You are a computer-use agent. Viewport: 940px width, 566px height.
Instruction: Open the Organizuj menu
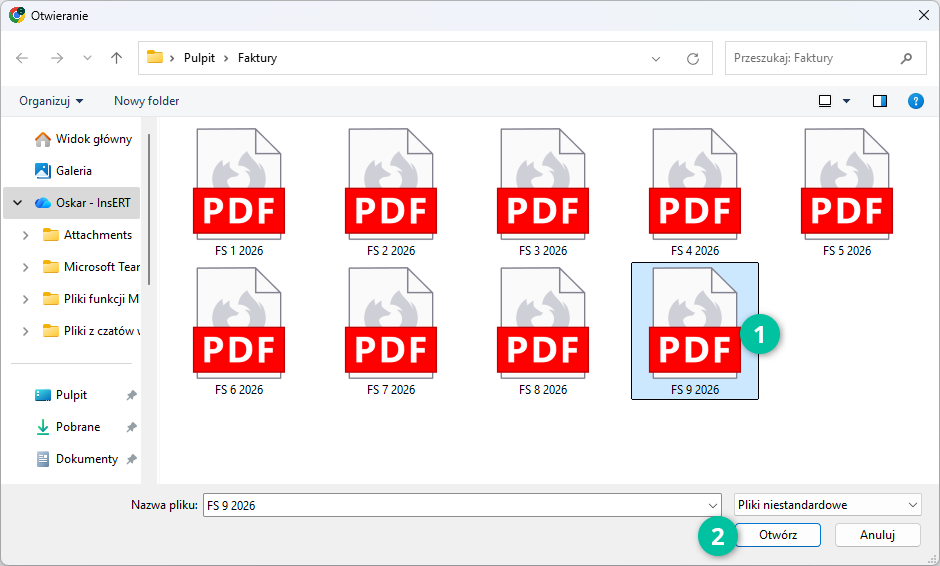click(51, 101)
